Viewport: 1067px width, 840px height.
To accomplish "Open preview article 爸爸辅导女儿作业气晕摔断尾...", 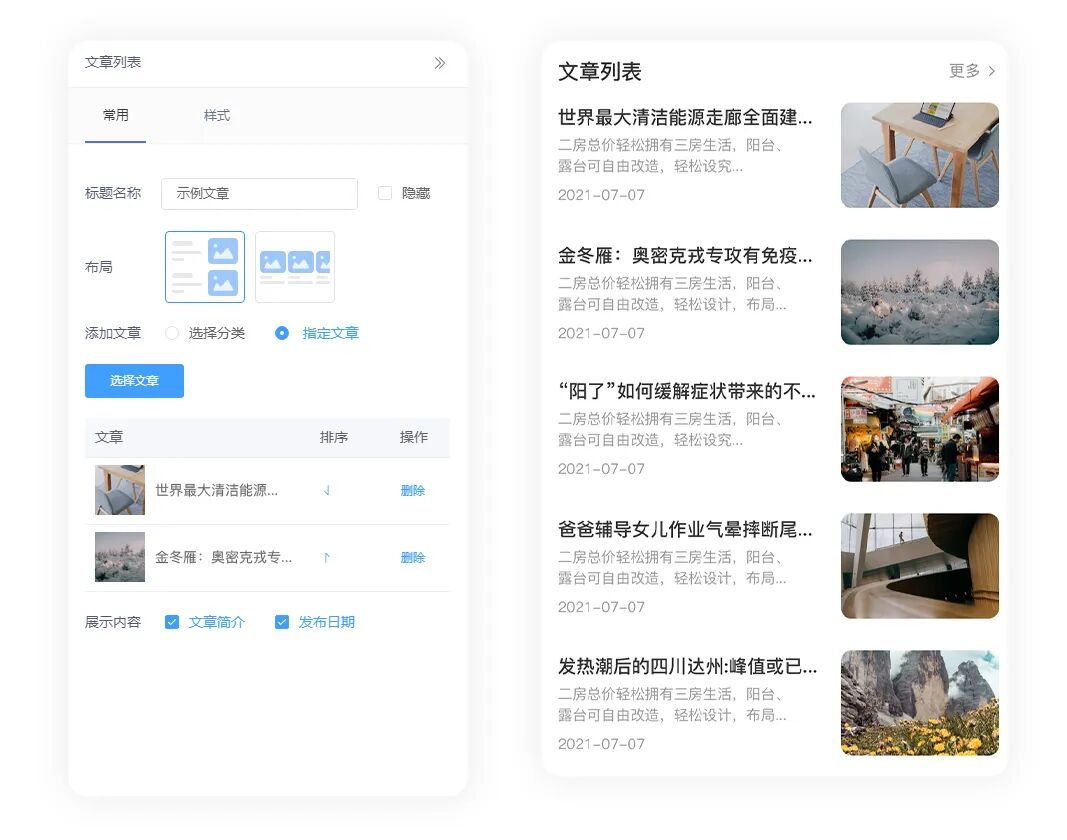I will [x=685, y=529].
